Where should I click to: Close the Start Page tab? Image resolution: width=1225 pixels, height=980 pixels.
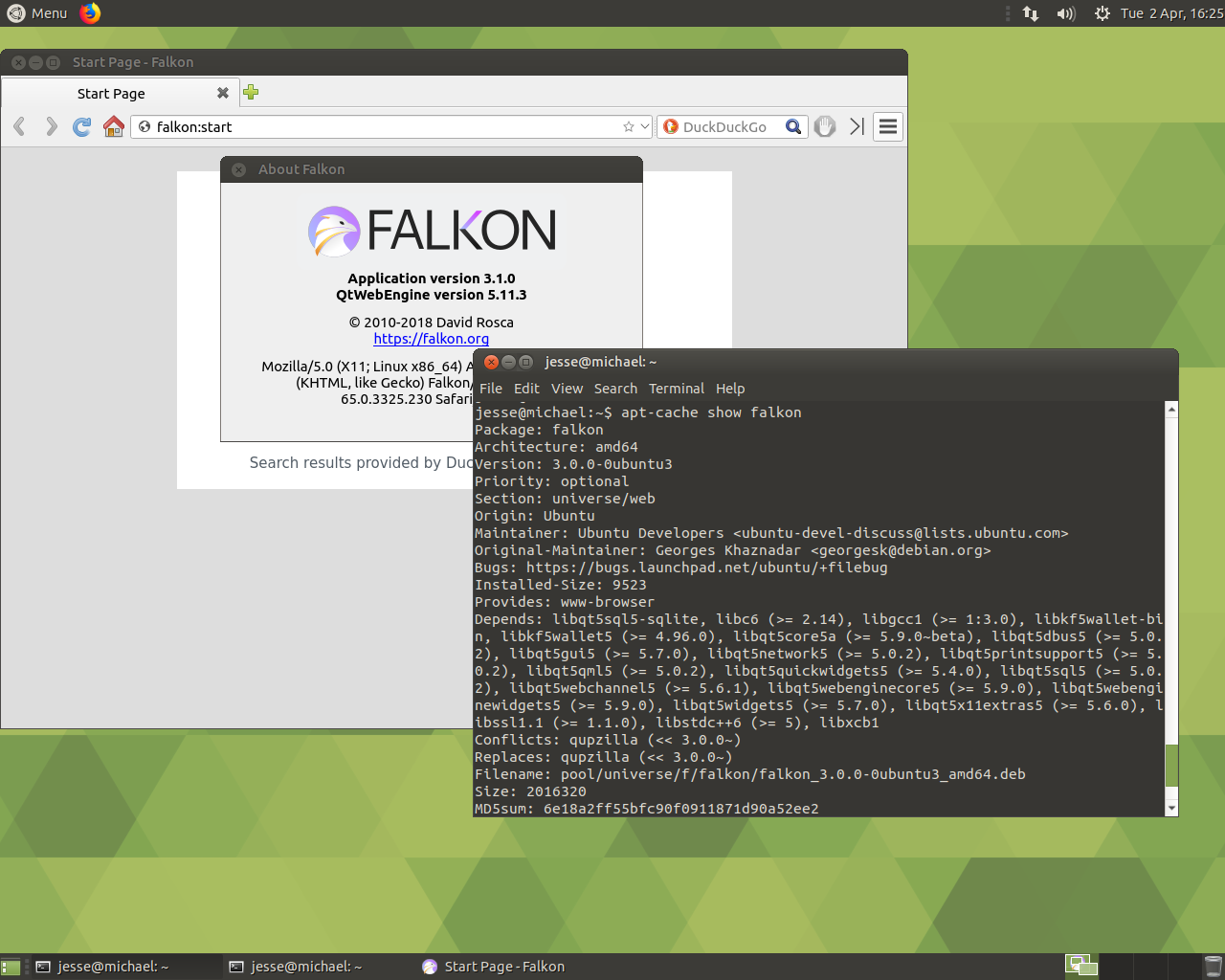223,93
